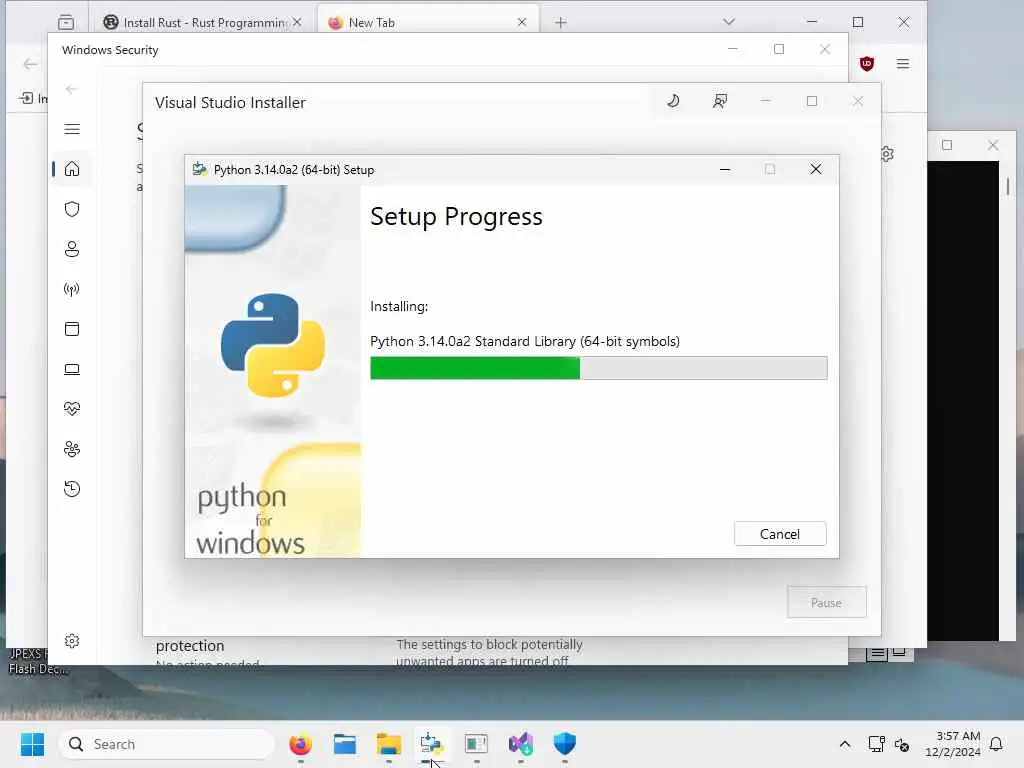
Task: Expand the list all tabs dropdown
Action: tap(729, 22)
